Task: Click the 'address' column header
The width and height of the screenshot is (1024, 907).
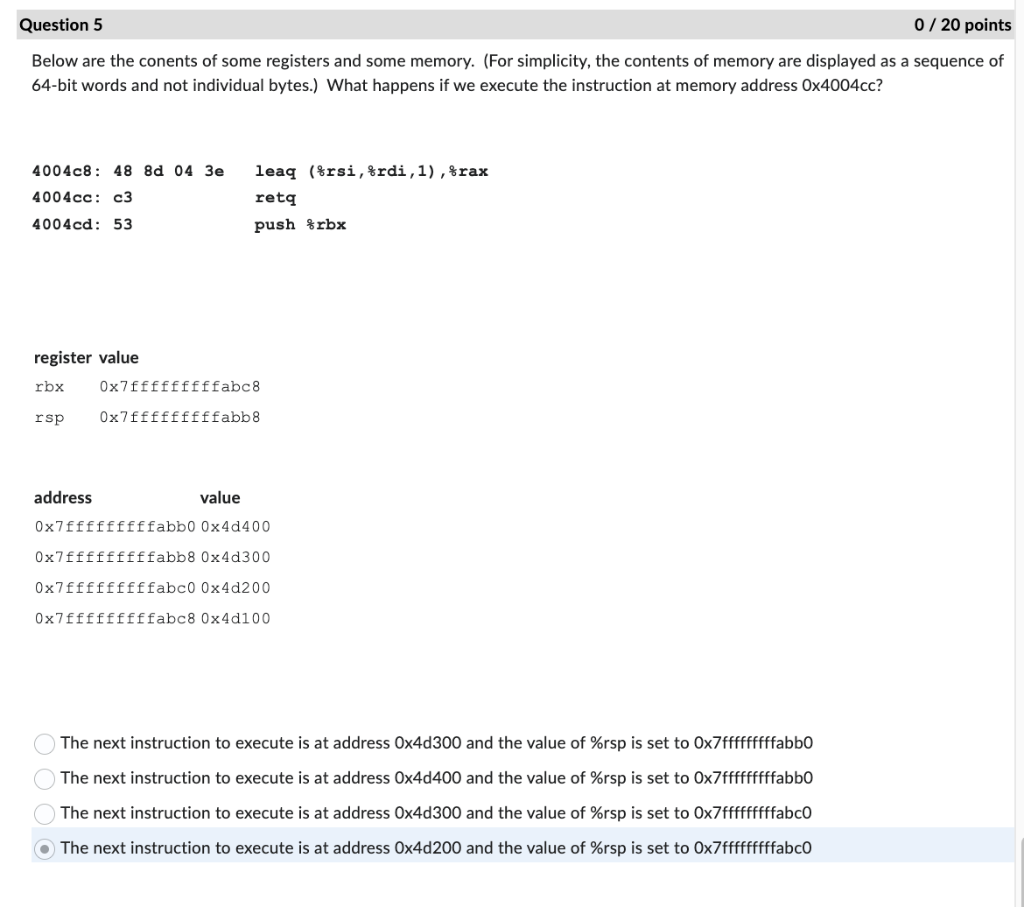Action: (x=63, y=498)
